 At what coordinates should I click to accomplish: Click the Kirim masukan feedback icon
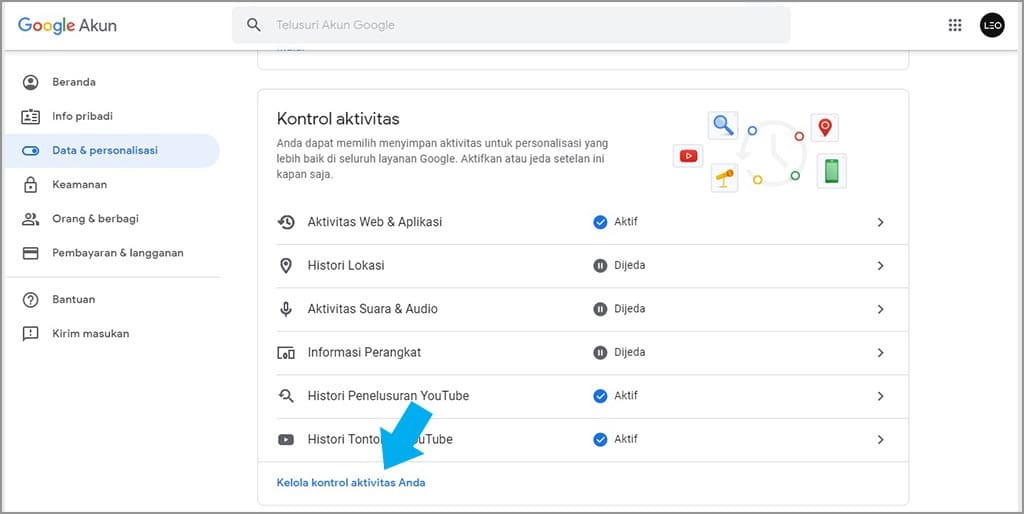click(x=31, y=334)
